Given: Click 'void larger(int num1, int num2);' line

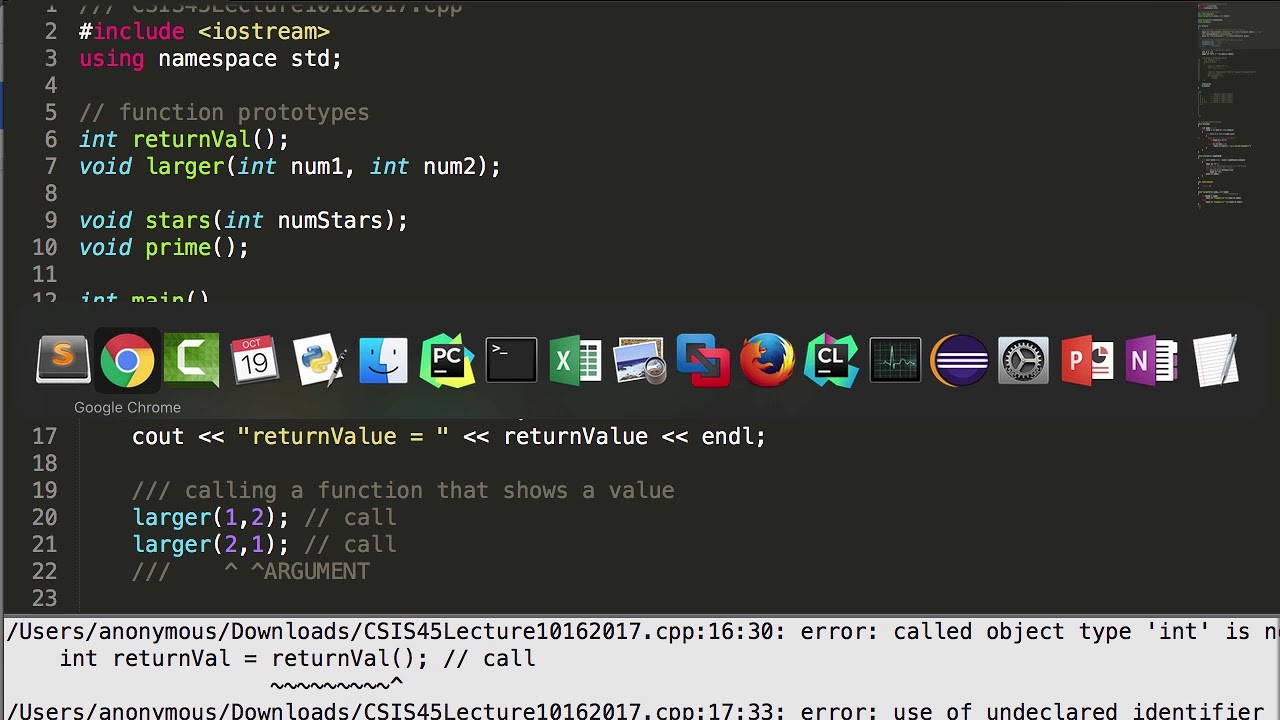Looking at the screenshot, I should (x=290, y=166).
